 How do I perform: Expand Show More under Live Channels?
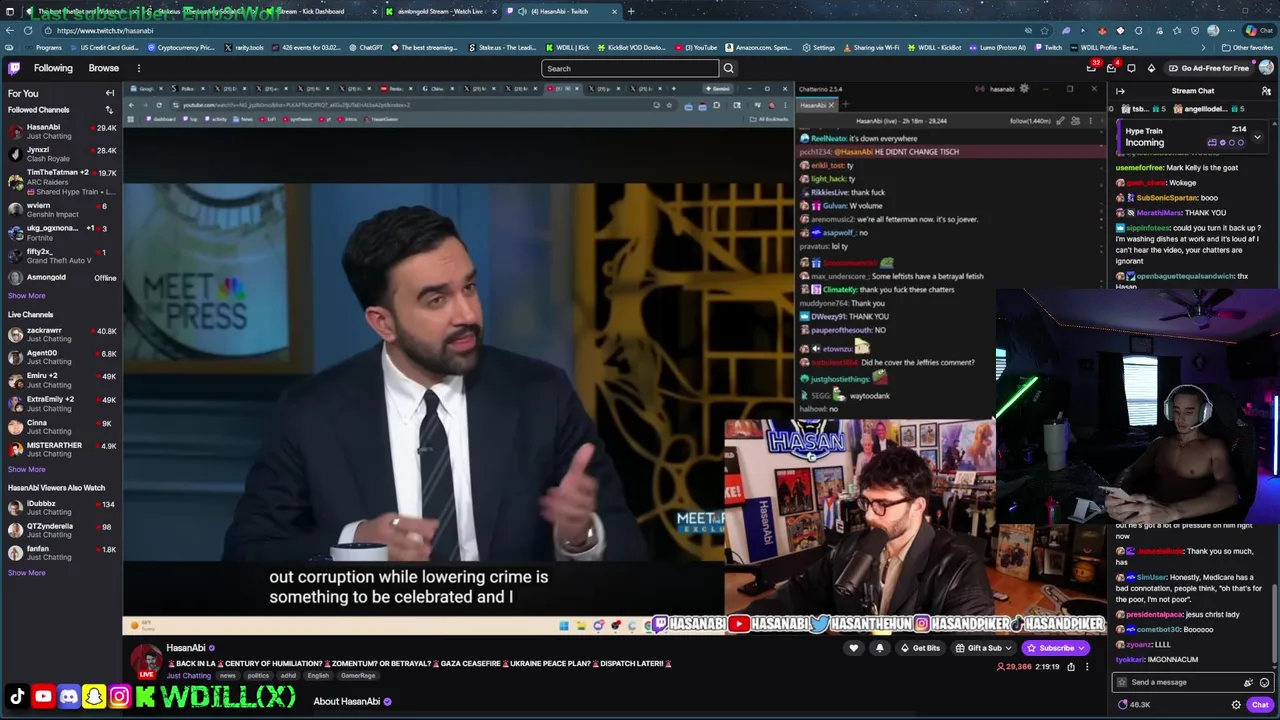27,469
